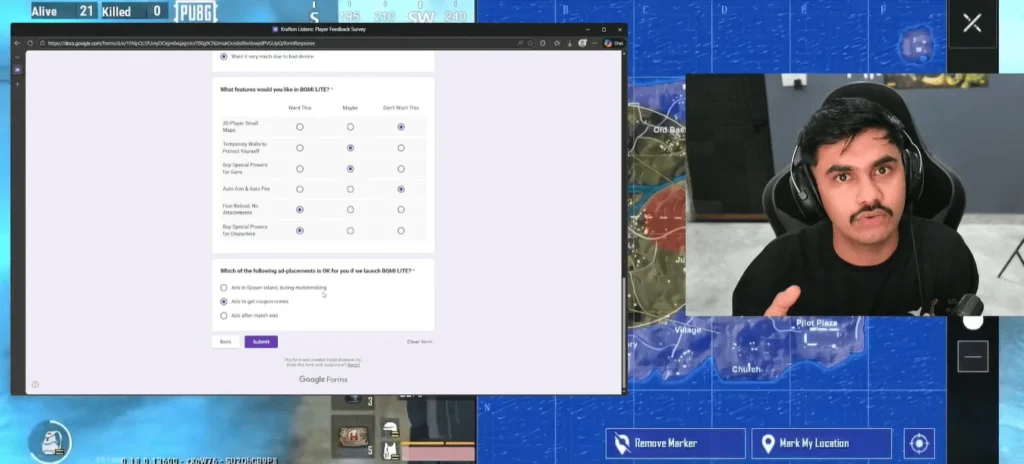The width and height of the screenshot is (1024, 464).
Task: Click the Krafton Listens survey window title
Action: click(319, 29)
